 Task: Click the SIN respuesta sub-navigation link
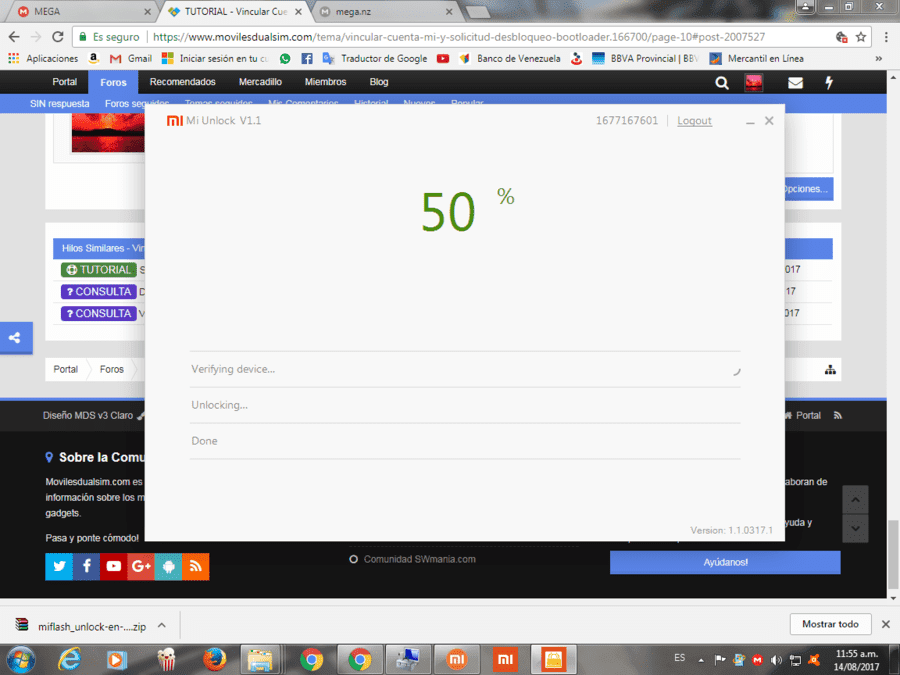click(x=60, y=104)
